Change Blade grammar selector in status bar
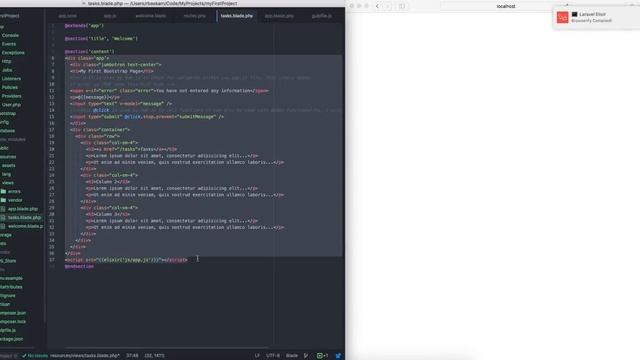The width and height of the screenshot is (640, 360). coord(292,356)
